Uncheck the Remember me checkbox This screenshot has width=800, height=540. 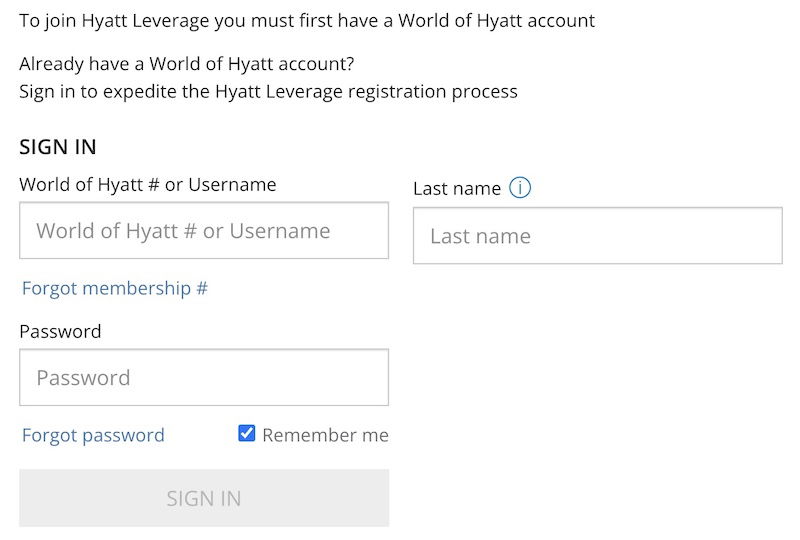tap(247, 433)
